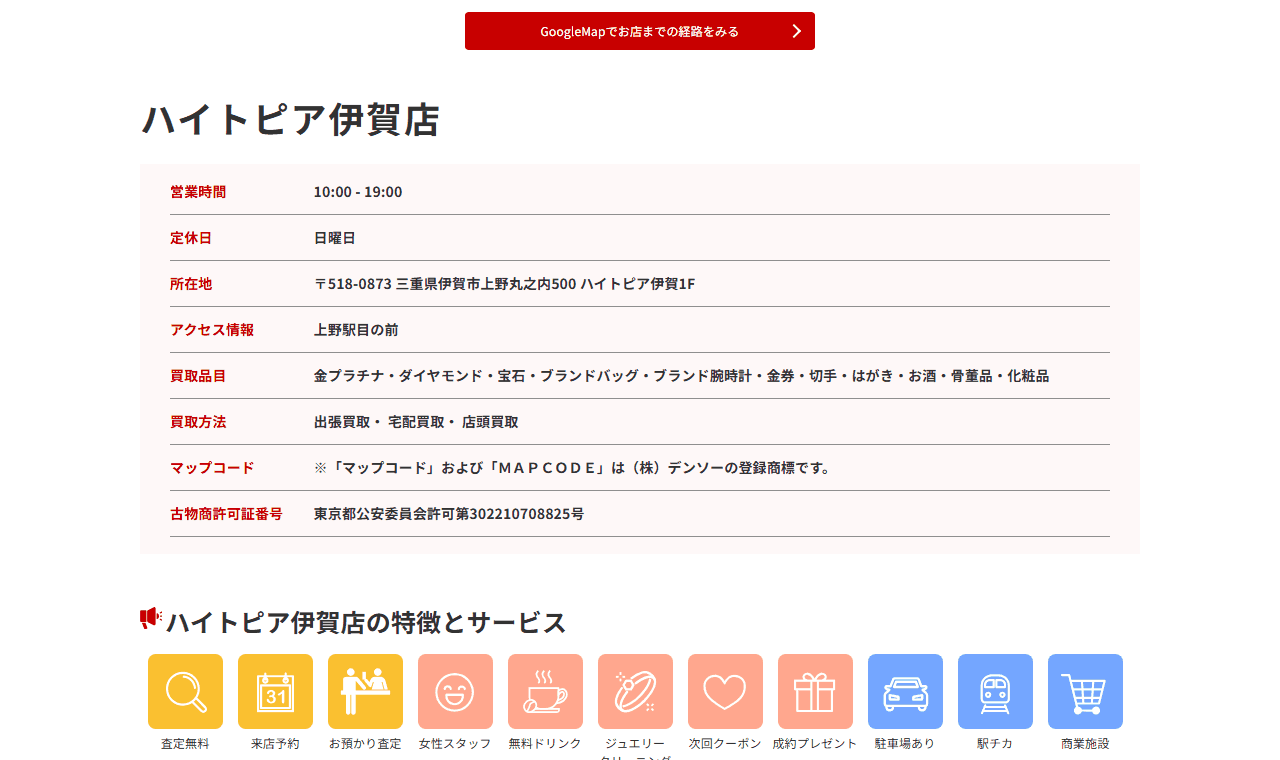Click the 買取方法 row label
Viewport: 1280px width, 760px height.
(198, 422)
